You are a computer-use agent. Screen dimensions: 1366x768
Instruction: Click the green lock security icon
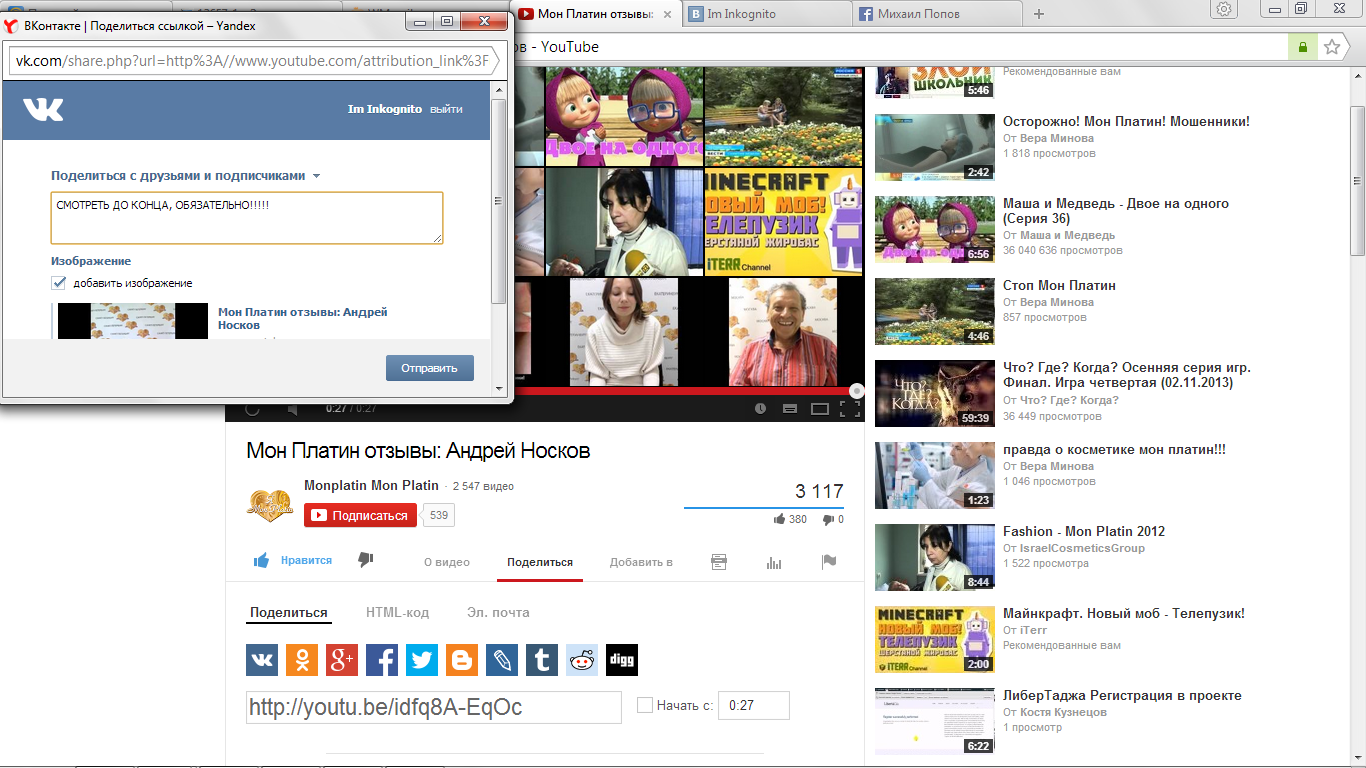[1302, 47]
